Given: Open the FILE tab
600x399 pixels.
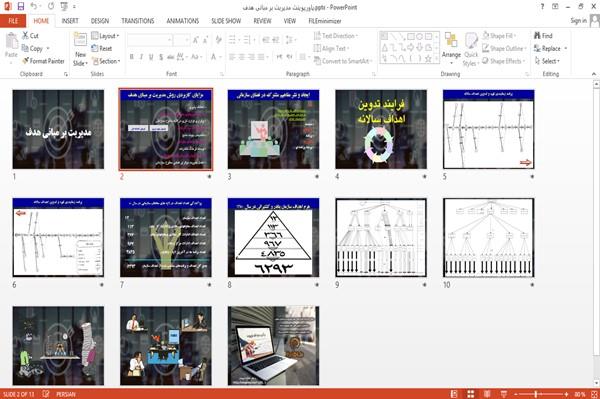Looking at the screenshot, I should [13, 21].
